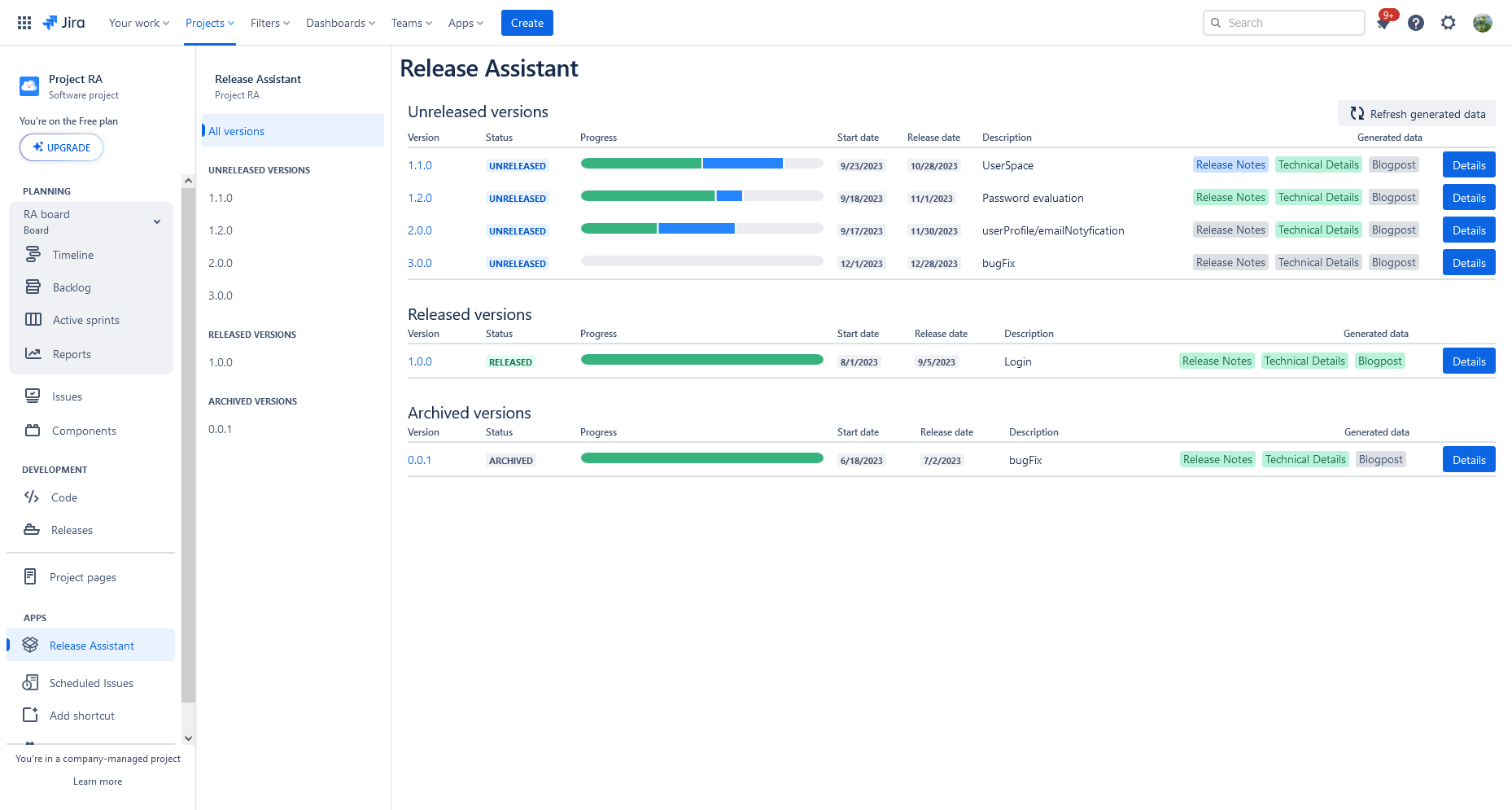
Task: Open Details for archived version 0.0.1
Action: pos(1469,460)
